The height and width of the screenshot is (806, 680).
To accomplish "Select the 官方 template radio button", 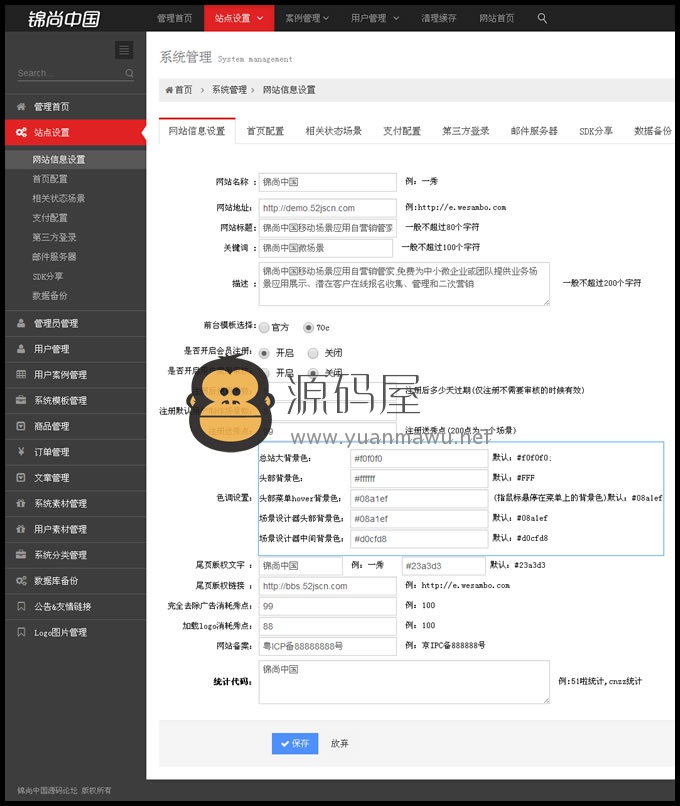I will point(264,327).
